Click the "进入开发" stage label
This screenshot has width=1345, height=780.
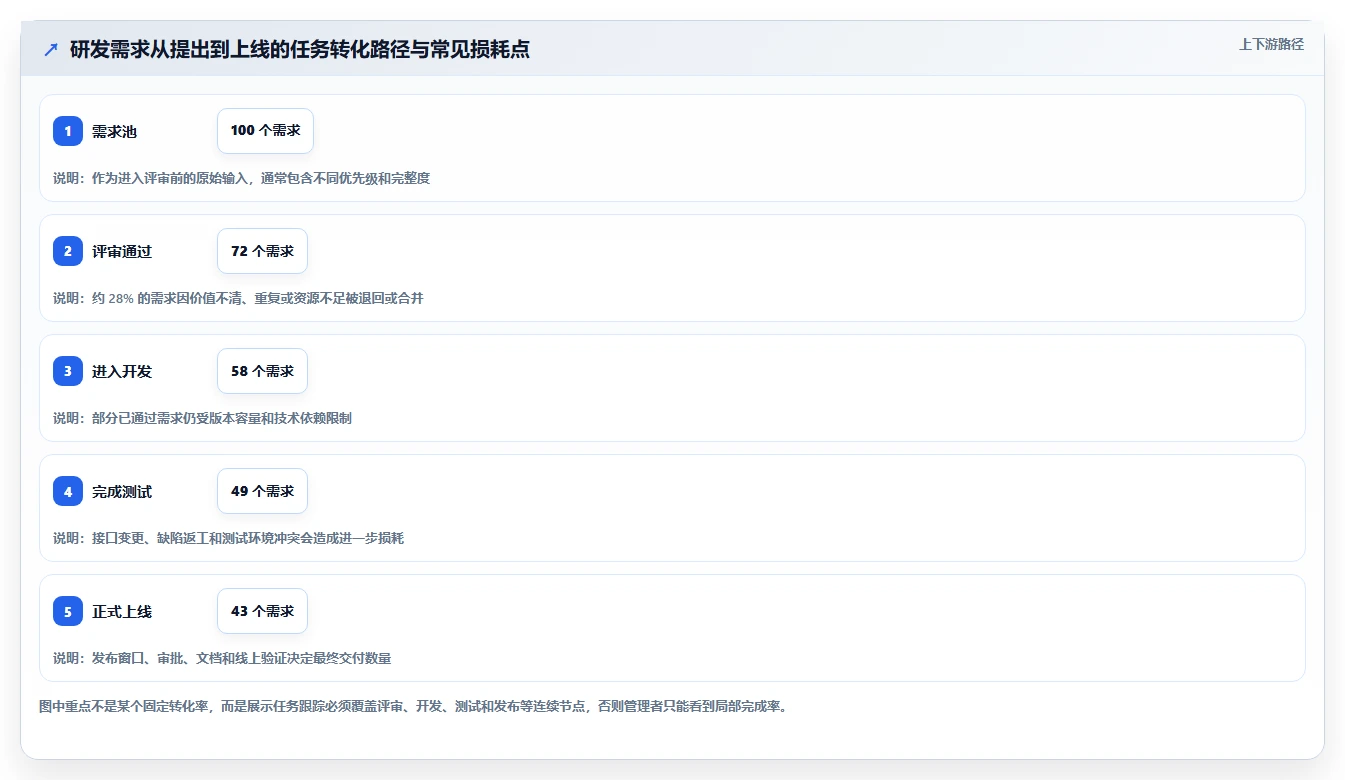(x=122, y=371)
